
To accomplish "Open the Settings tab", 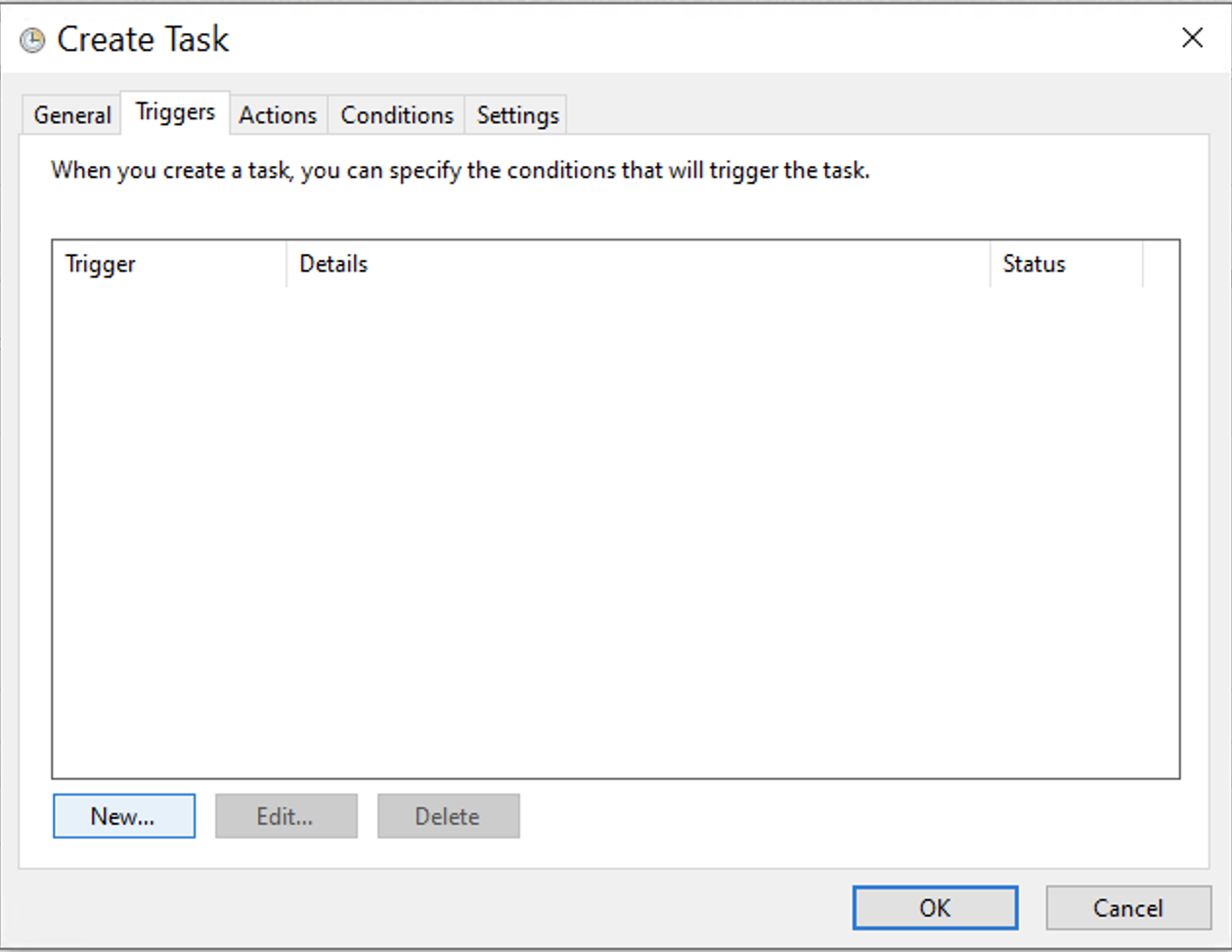I will pos(516,114).
